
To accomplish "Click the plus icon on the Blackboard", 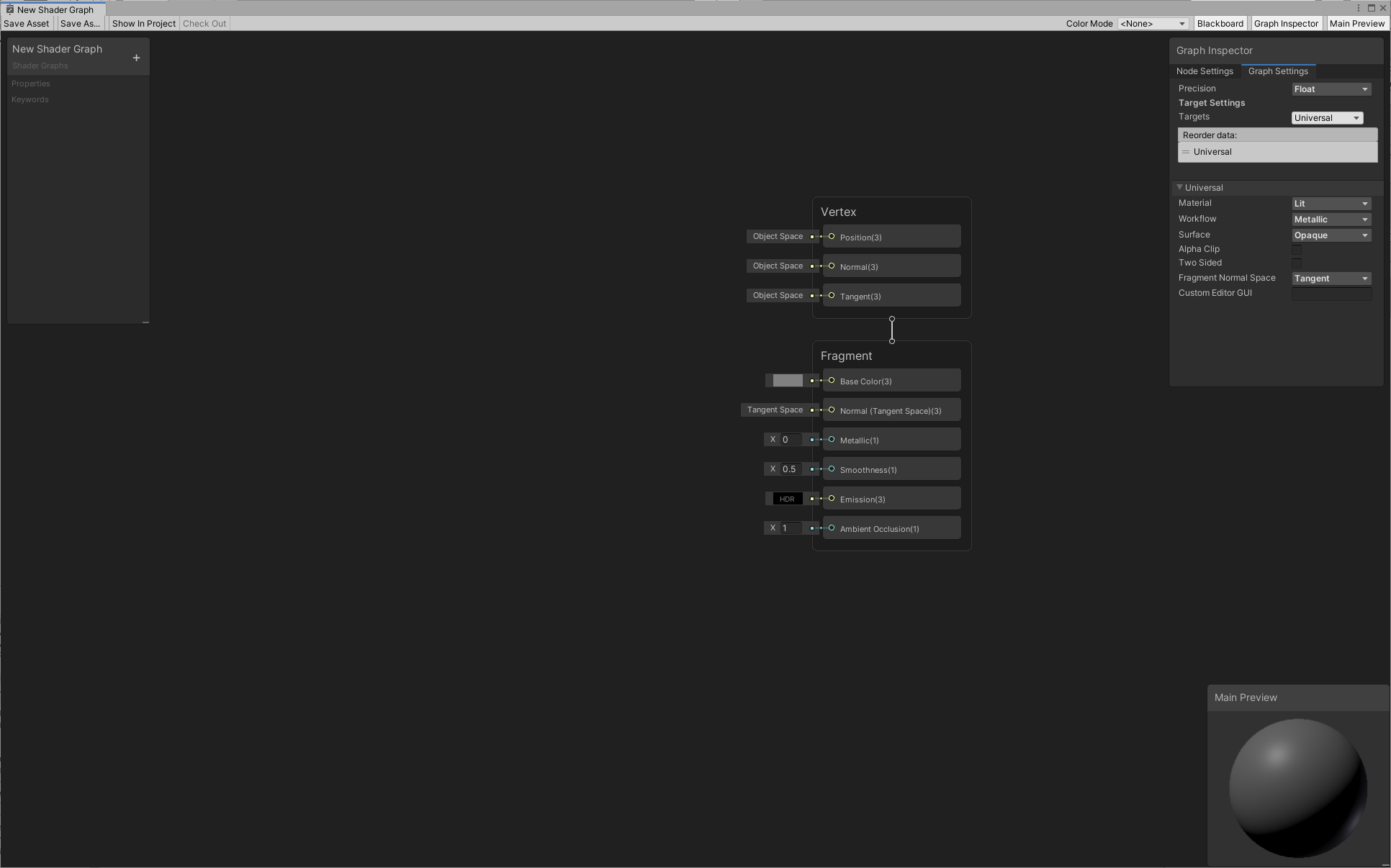I will 136,58.
